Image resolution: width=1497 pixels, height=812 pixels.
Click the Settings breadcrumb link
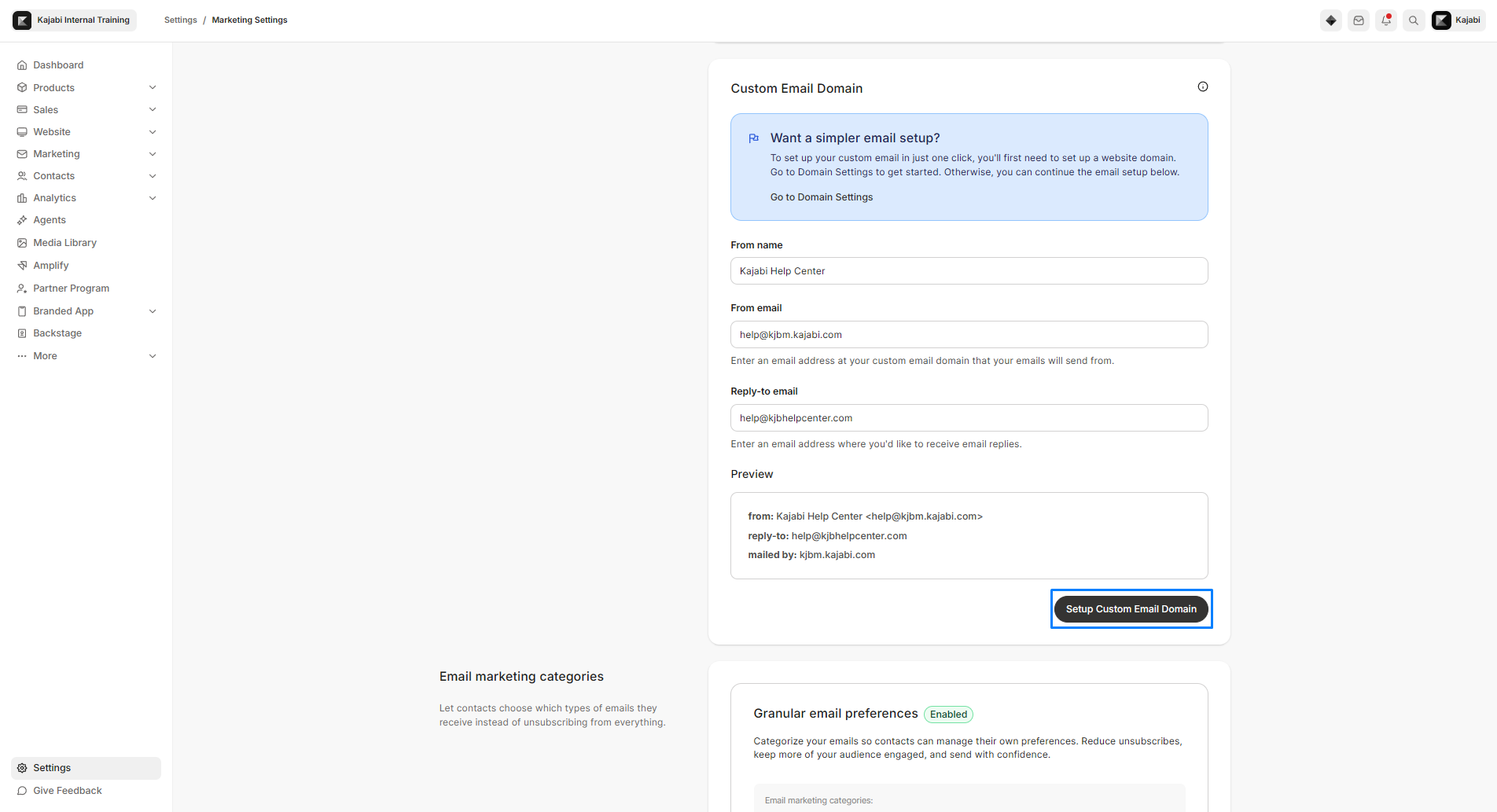pyautogui.click(x=180, y=20)
